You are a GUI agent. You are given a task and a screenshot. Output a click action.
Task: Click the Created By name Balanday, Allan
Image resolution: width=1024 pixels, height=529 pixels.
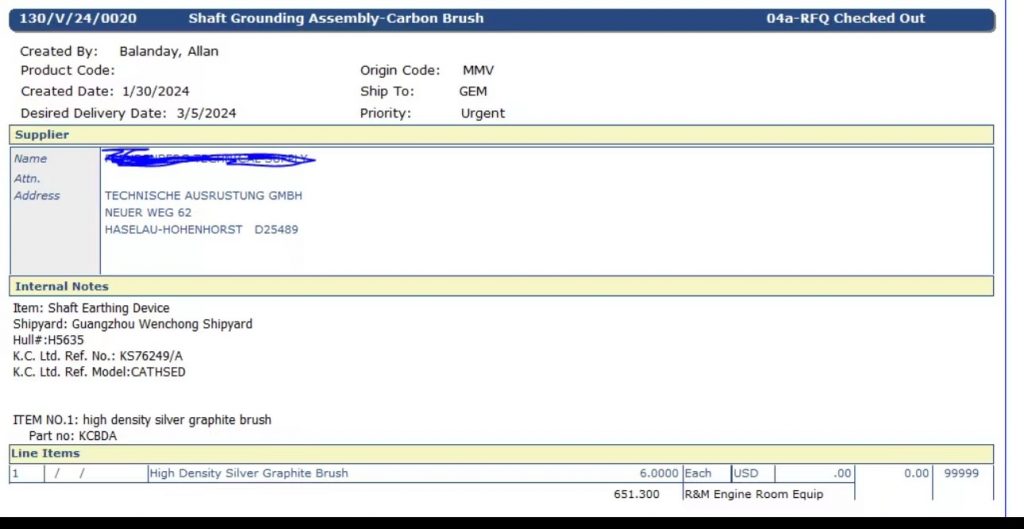(x=169, y=51)
